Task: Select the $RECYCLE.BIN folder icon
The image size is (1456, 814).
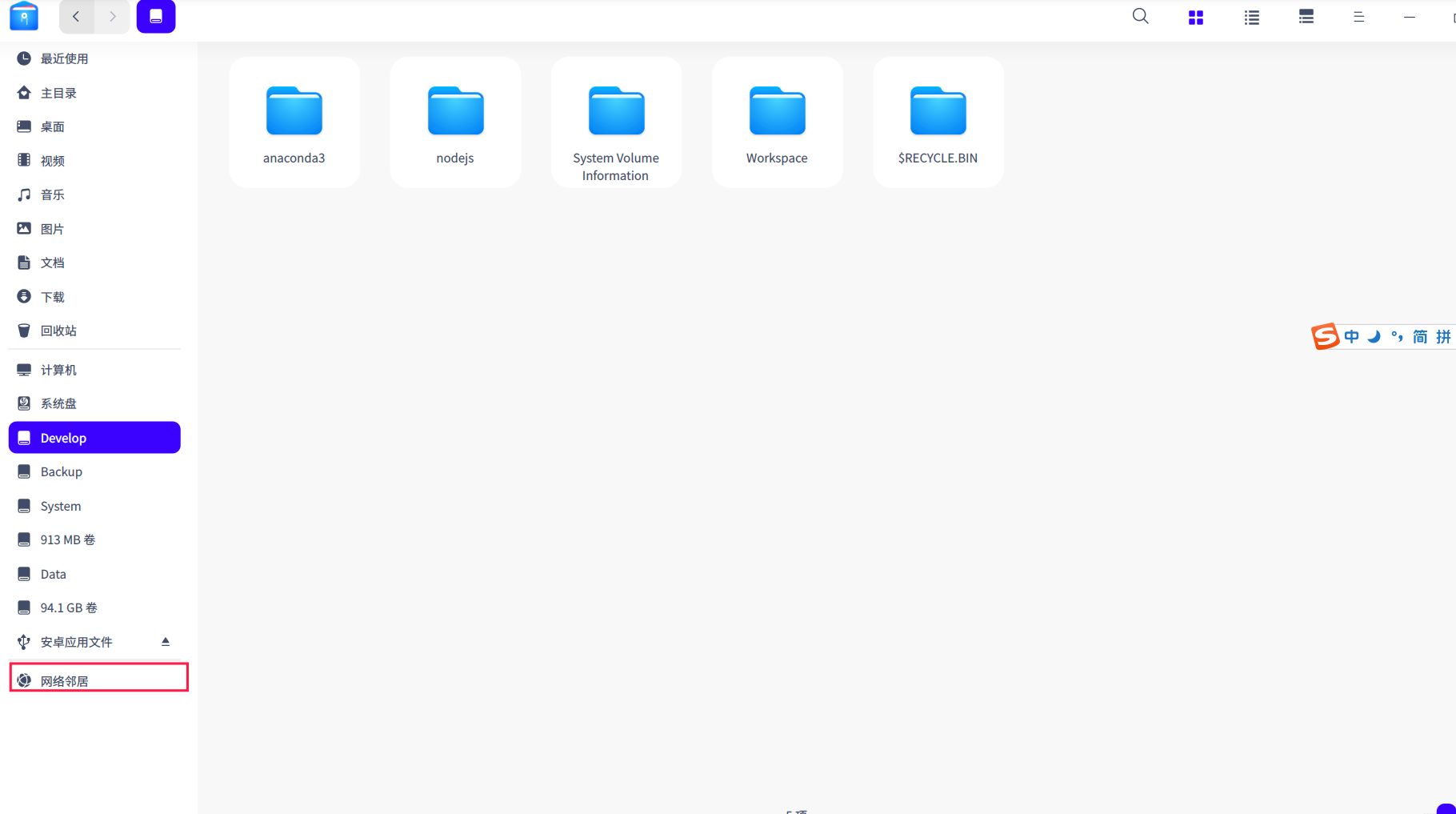Action: pyautogui.click(x=938, y=110)
